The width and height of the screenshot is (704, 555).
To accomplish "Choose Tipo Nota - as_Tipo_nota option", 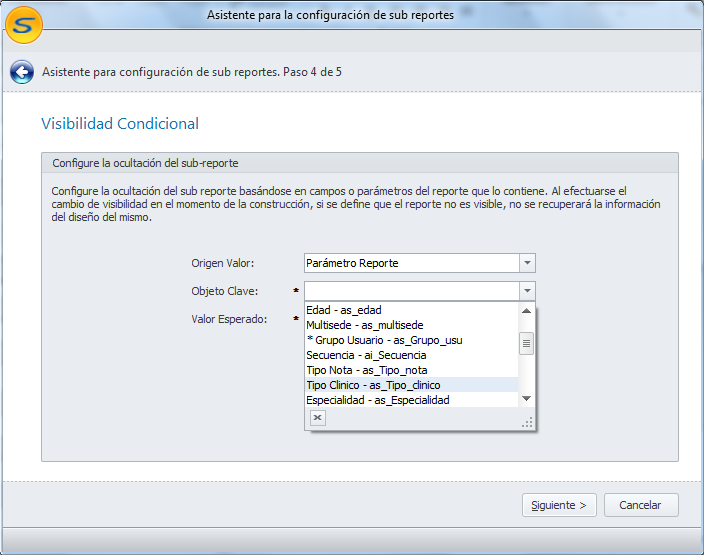I will (366, 370).
